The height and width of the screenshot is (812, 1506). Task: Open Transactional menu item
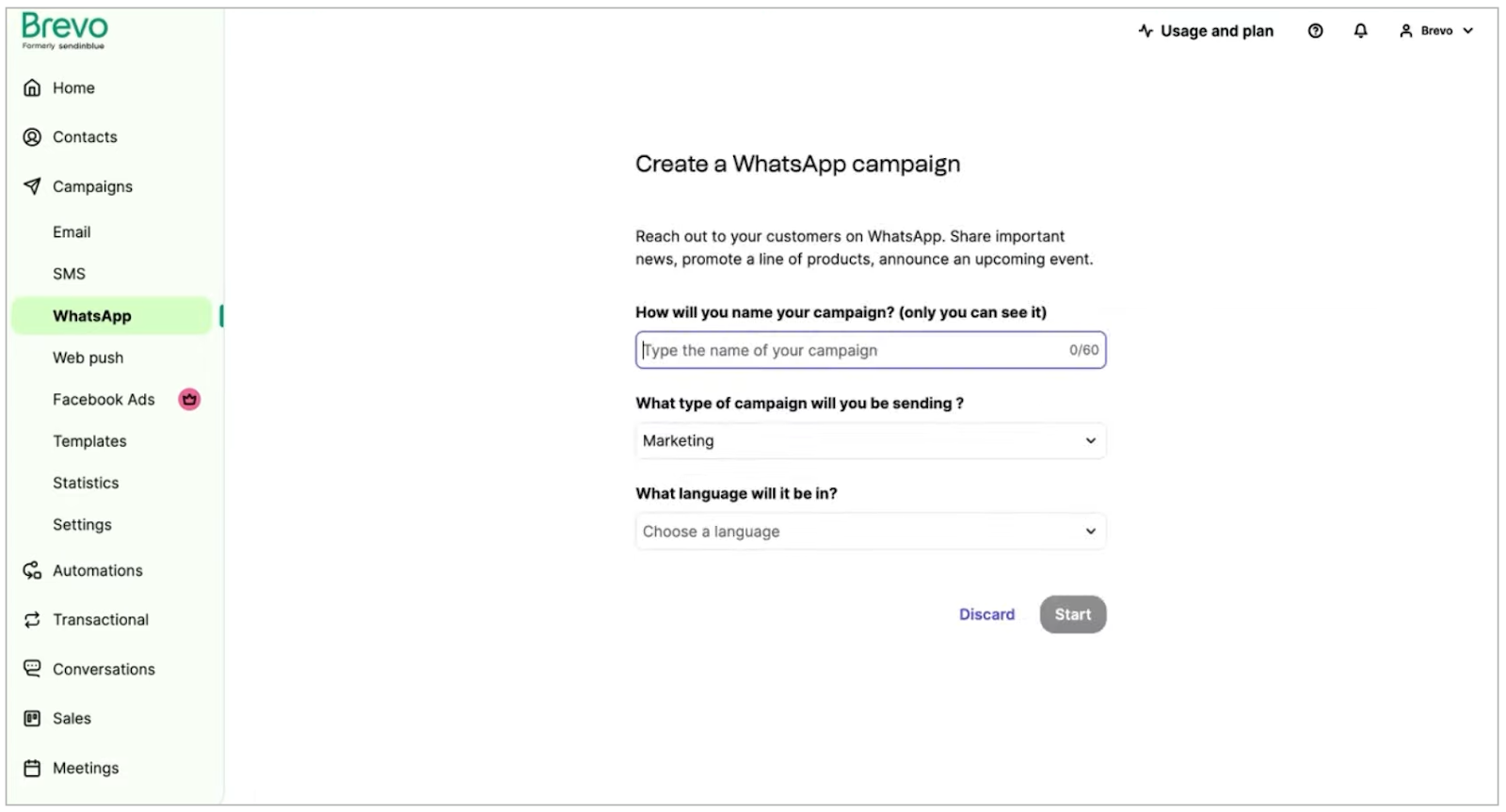tap(101, 619)
